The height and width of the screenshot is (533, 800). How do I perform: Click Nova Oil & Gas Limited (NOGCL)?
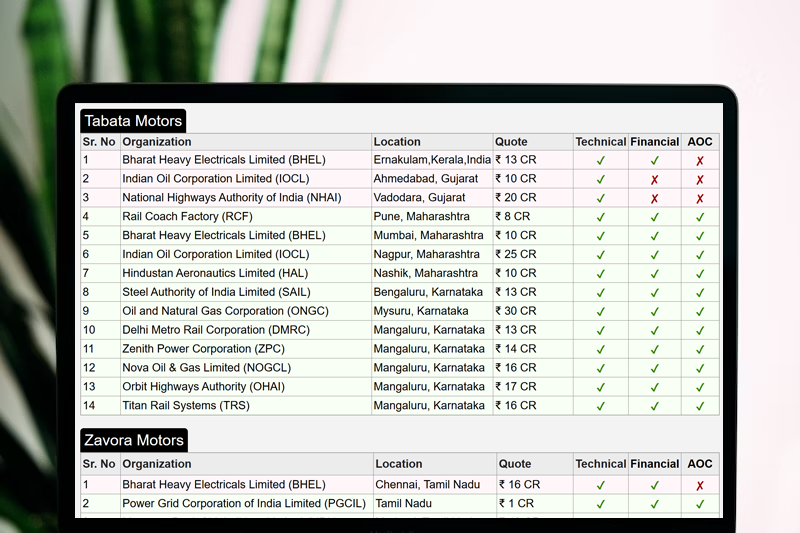[x=207, y=368]
